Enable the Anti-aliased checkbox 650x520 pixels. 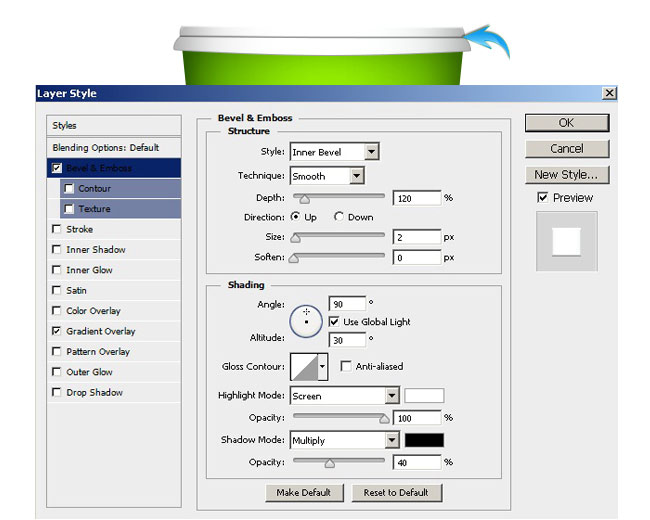(x=345, y=366)
